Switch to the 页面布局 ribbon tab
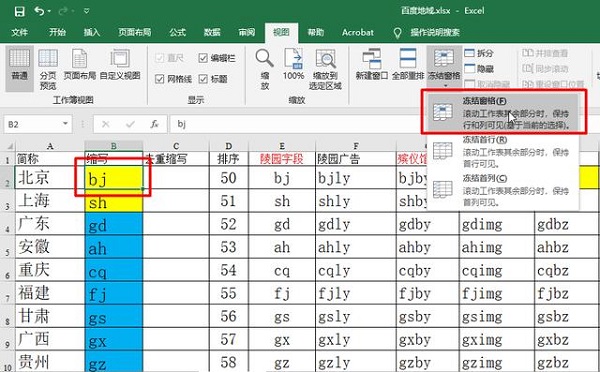 134,32
